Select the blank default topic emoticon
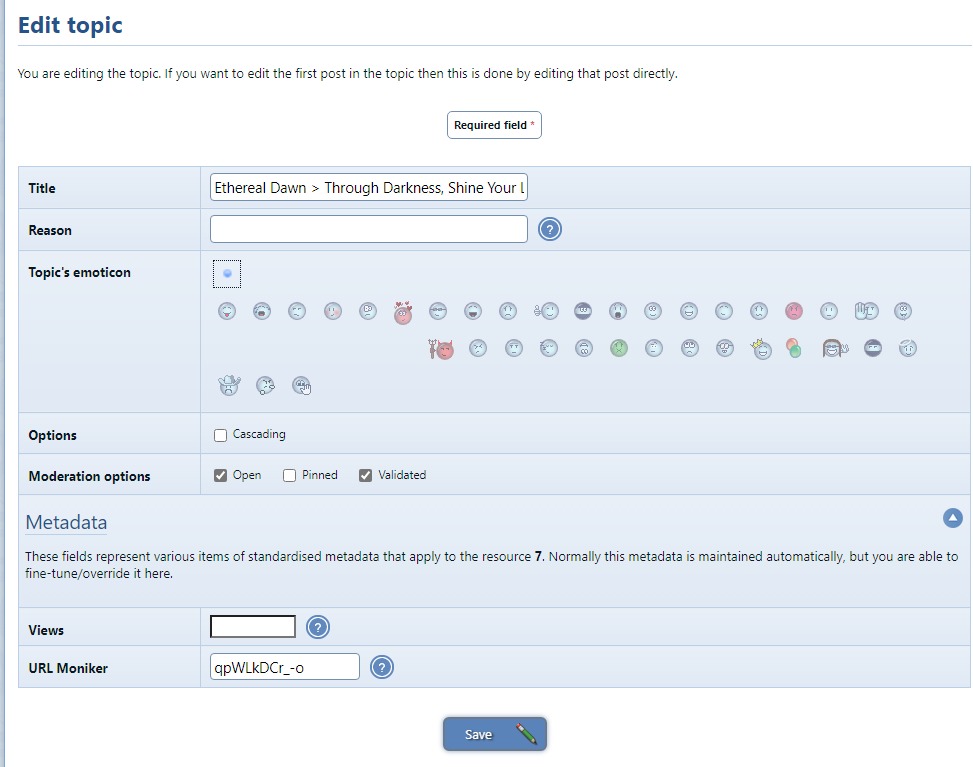This screenshot has width=973, height=767. (x=227, y=273)
